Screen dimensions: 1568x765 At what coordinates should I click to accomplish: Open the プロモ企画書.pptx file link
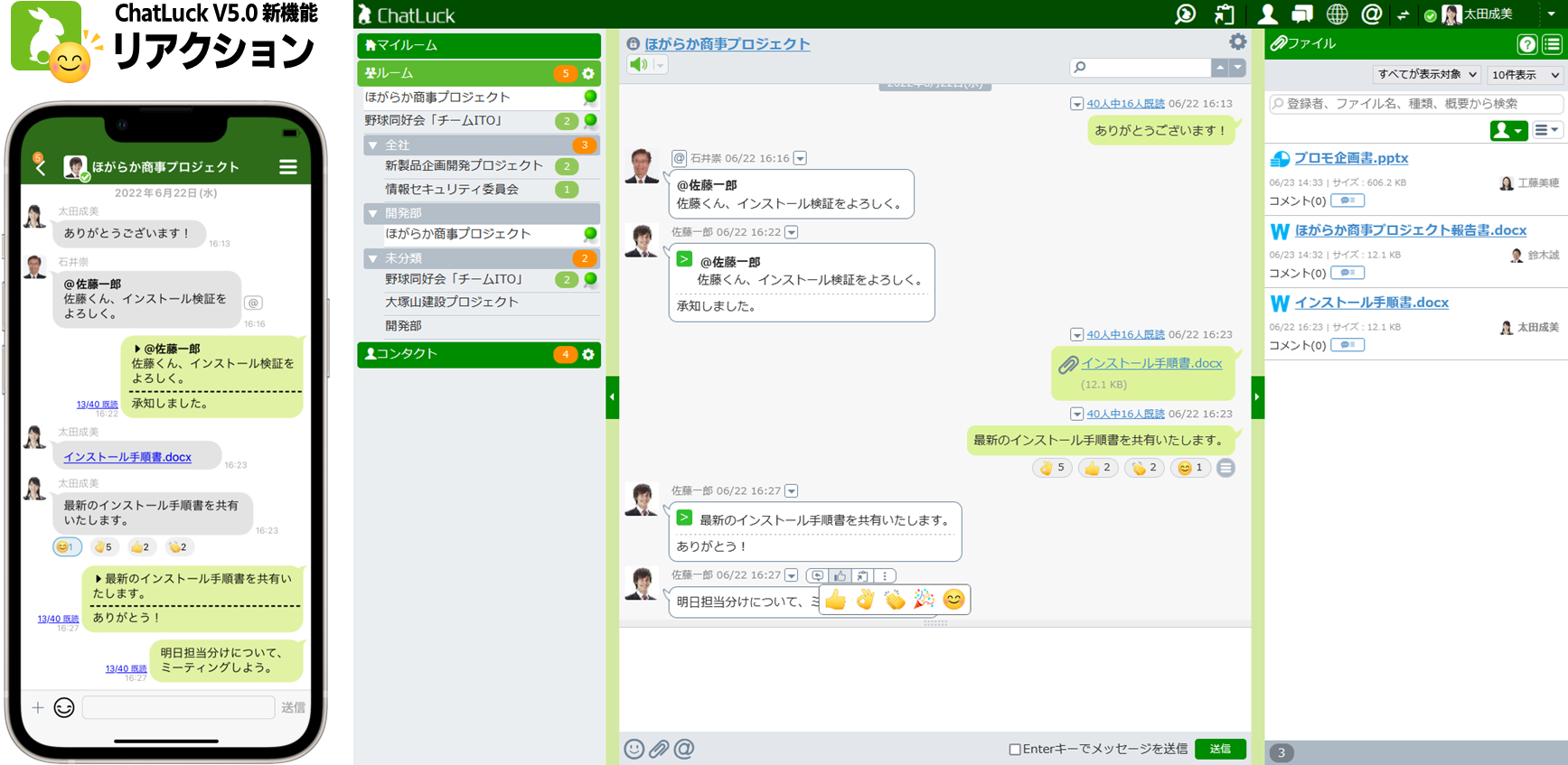click(x=1351, y=158)
